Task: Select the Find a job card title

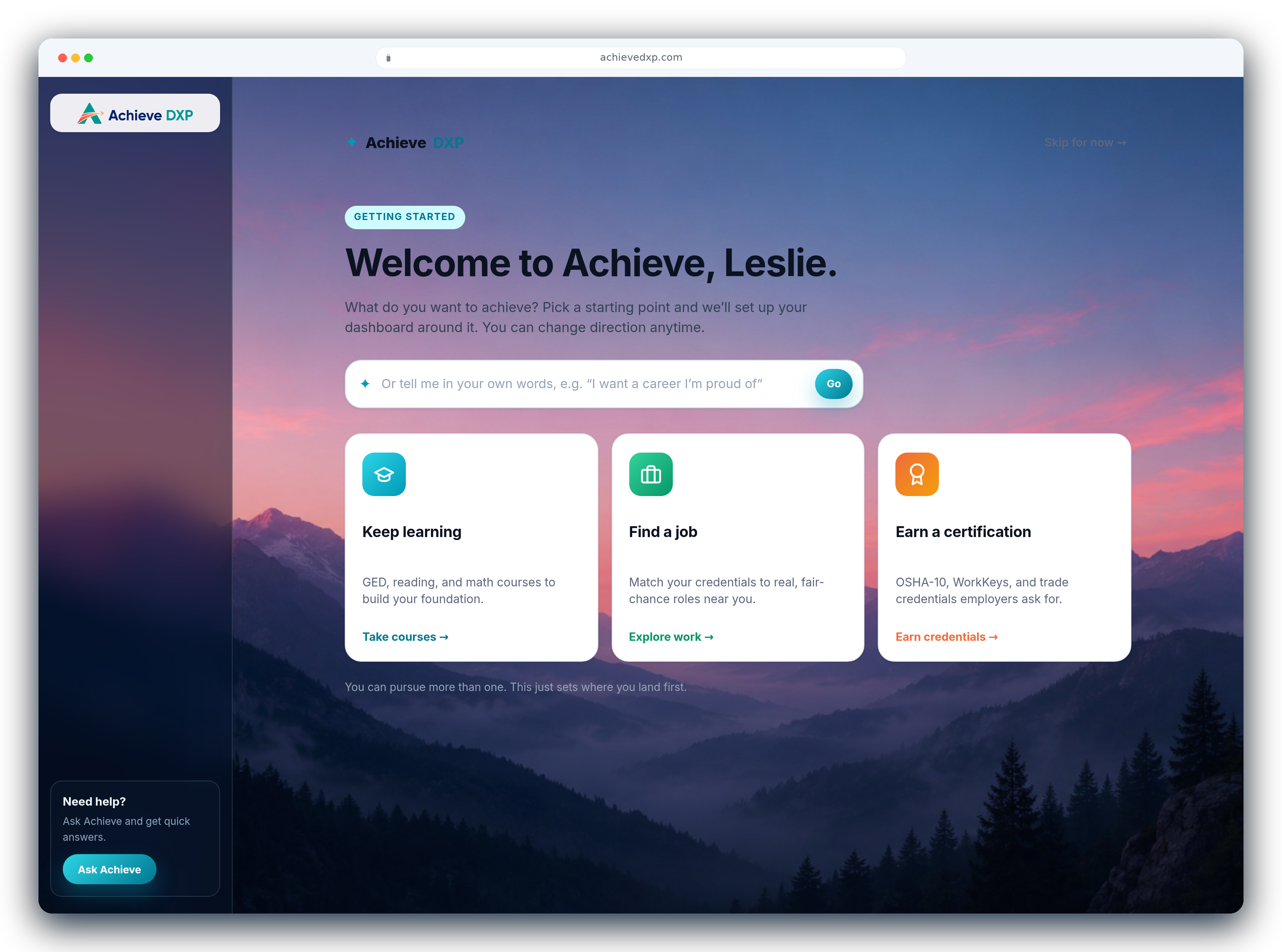Action: (663, 532)
